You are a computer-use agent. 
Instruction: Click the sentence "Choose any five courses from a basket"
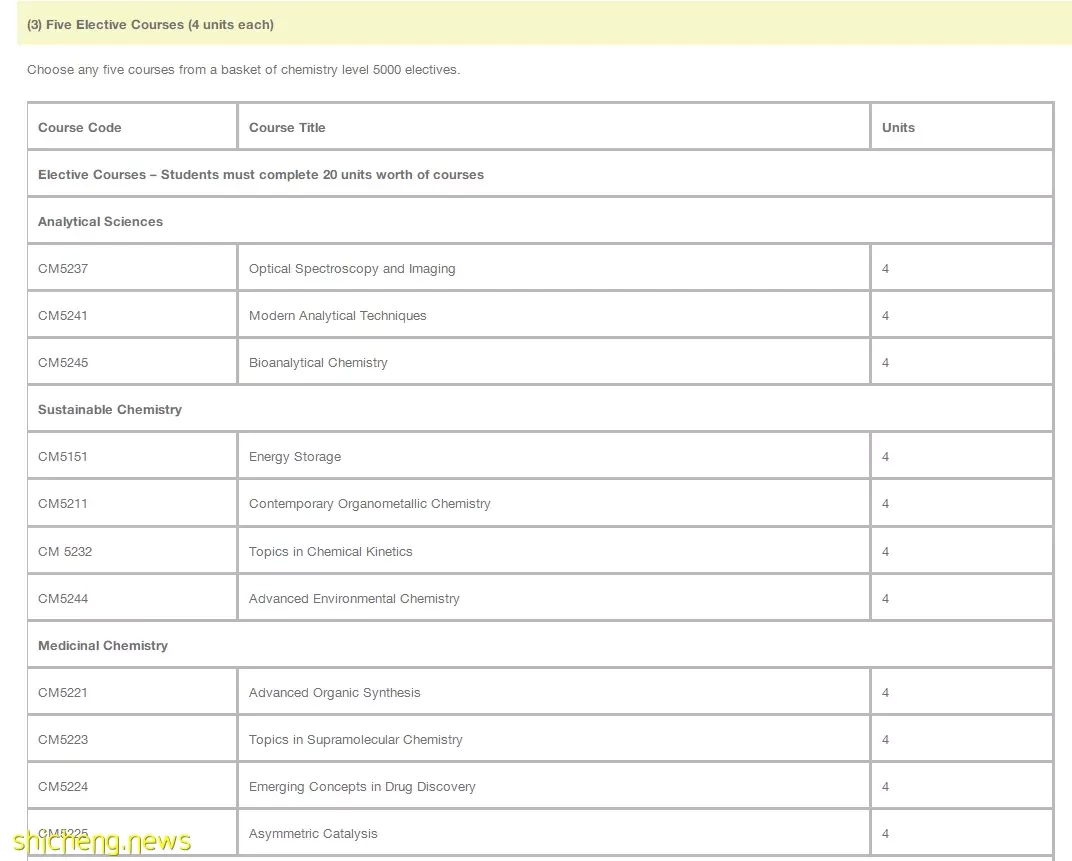point(243,70)
